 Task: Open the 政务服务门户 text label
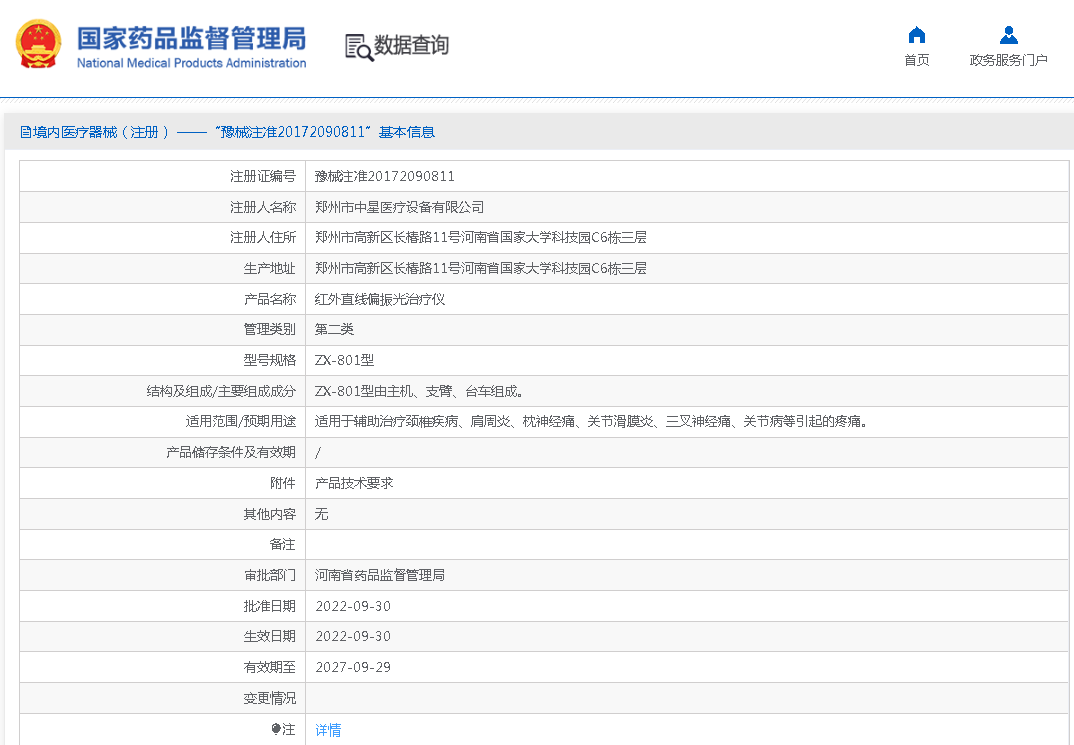point(1008,60)
